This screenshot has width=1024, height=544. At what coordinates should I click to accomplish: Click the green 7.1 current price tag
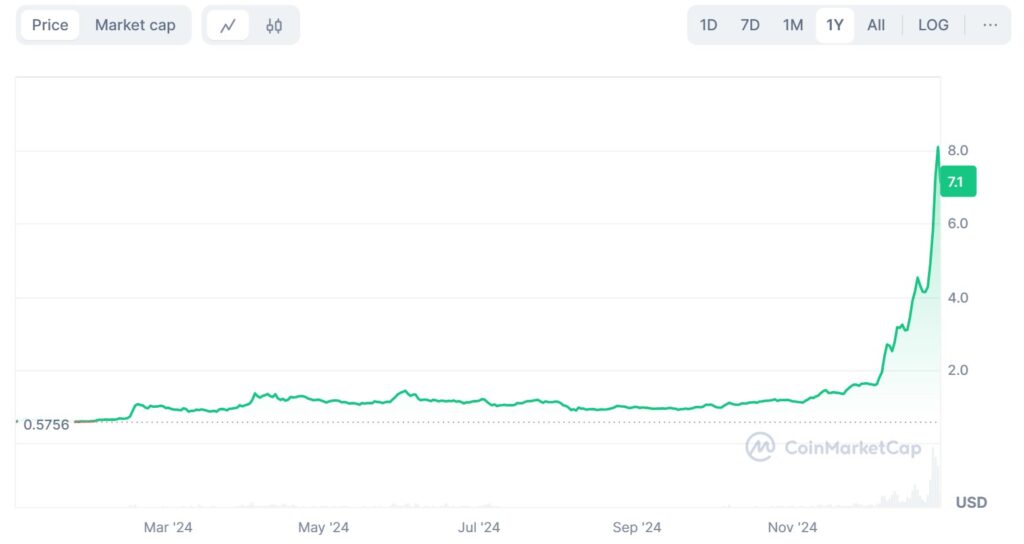(956, 182)
